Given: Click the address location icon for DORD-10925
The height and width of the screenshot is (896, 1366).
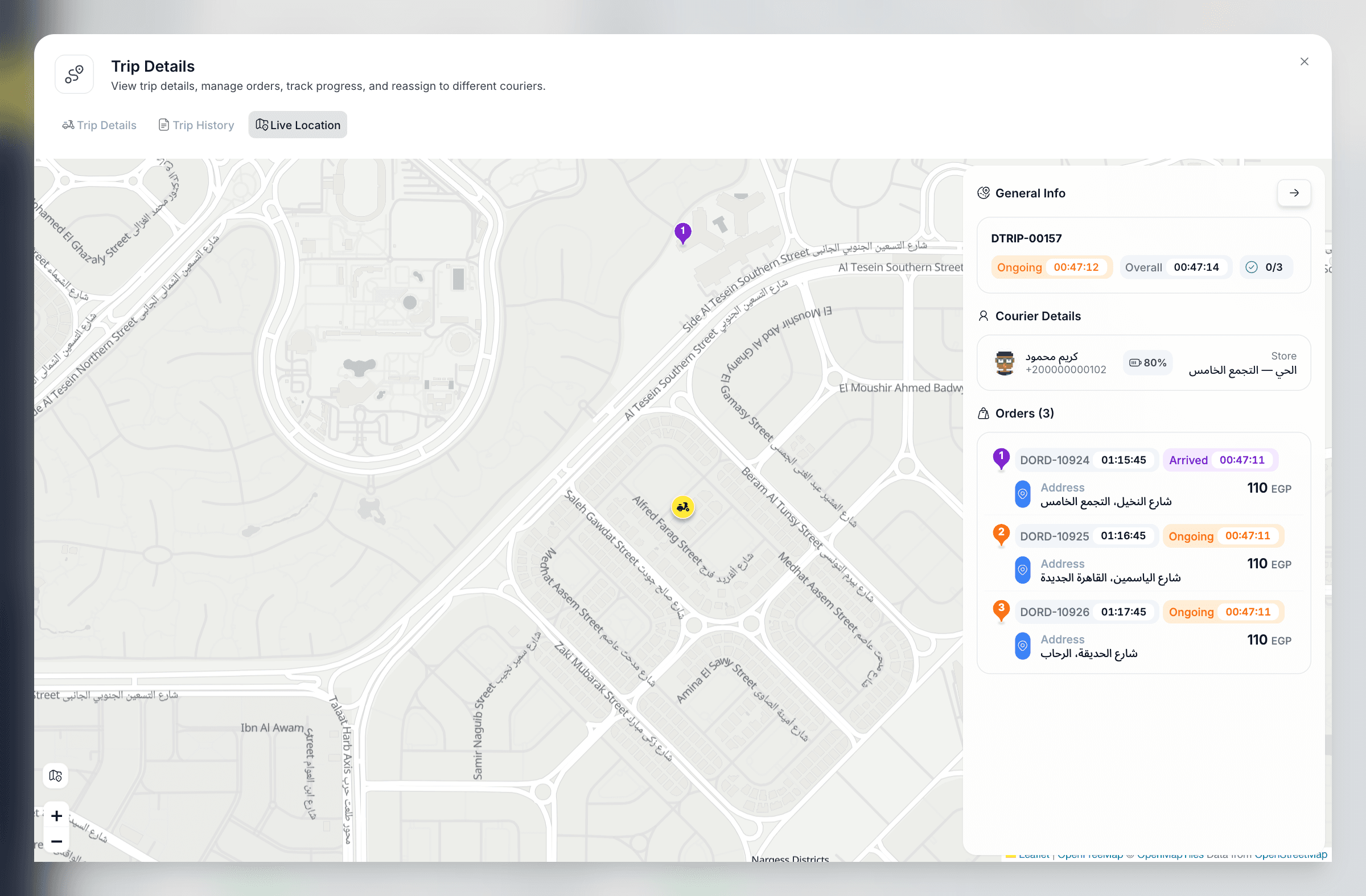Looking at the screenshot, I should click(1022, 570).
